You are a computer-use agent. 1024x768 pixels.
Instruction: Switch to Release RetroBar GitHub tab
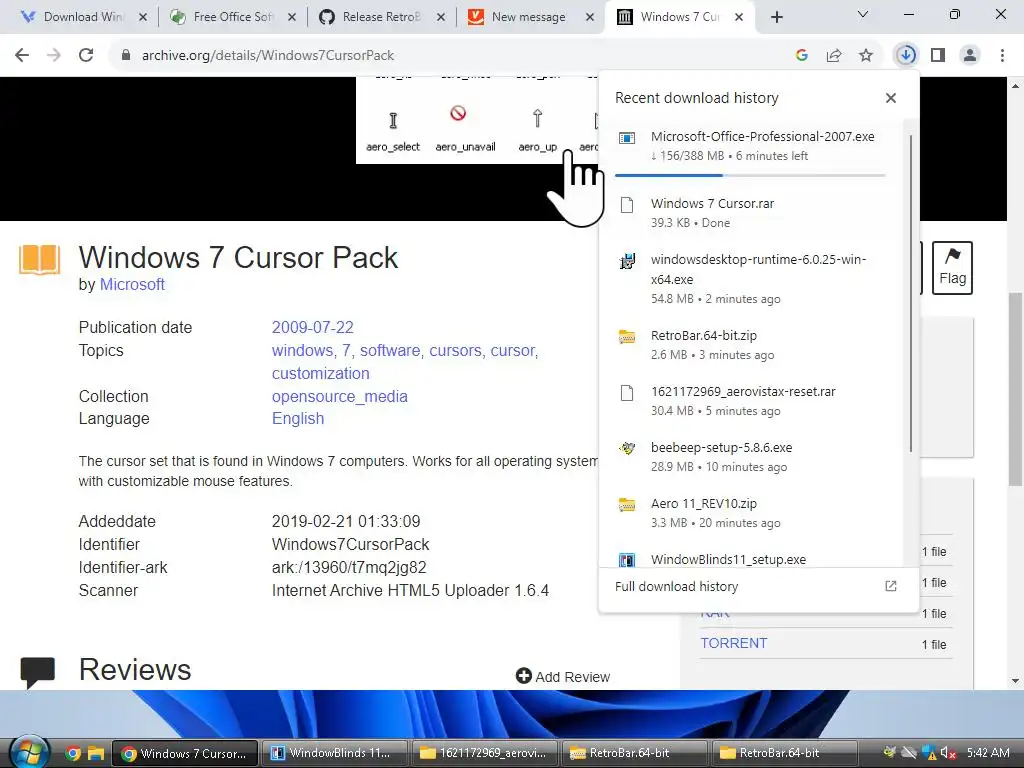381,17
